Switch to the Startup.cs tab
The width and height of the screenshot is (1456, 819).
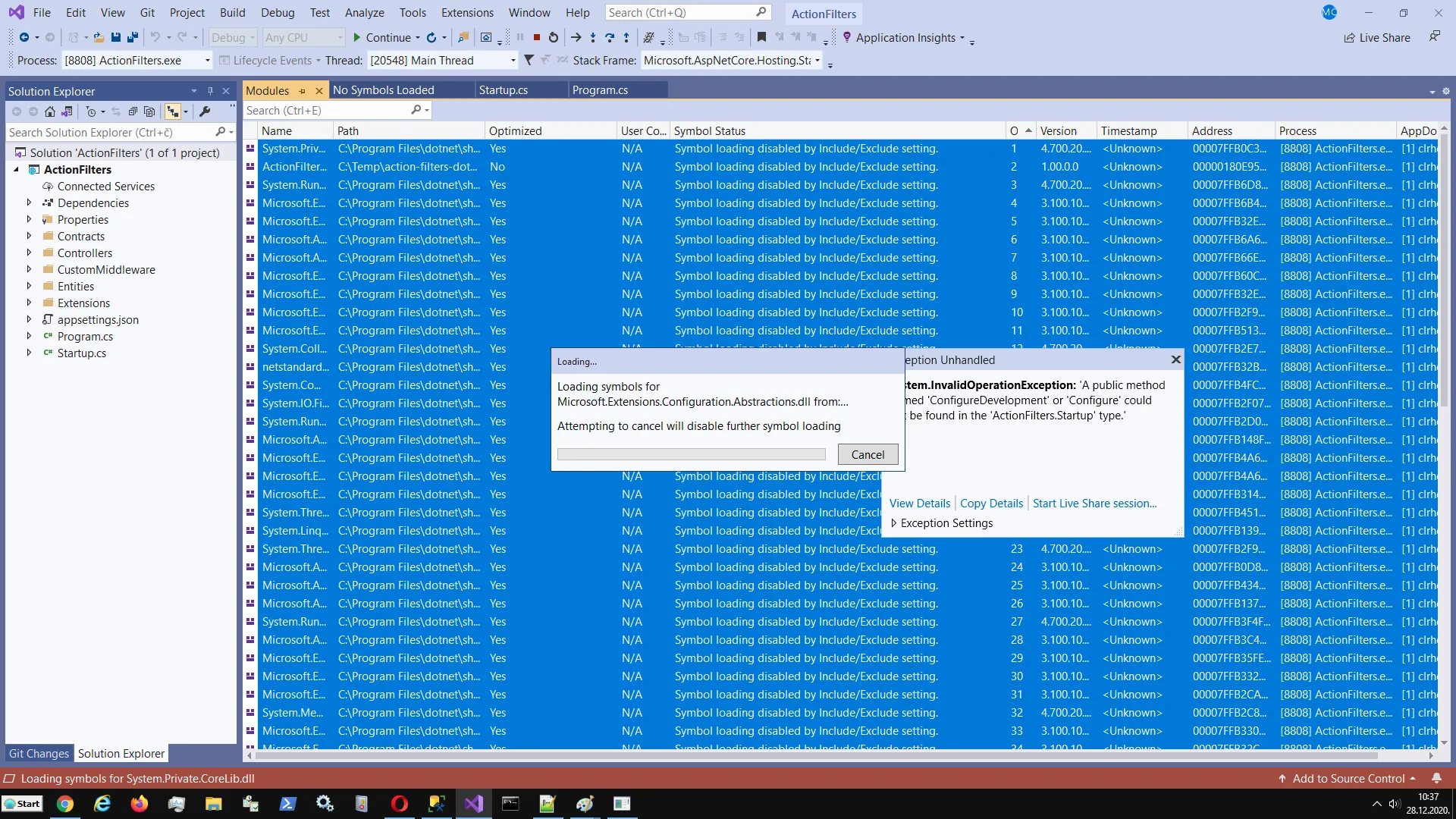pos(504,90)
